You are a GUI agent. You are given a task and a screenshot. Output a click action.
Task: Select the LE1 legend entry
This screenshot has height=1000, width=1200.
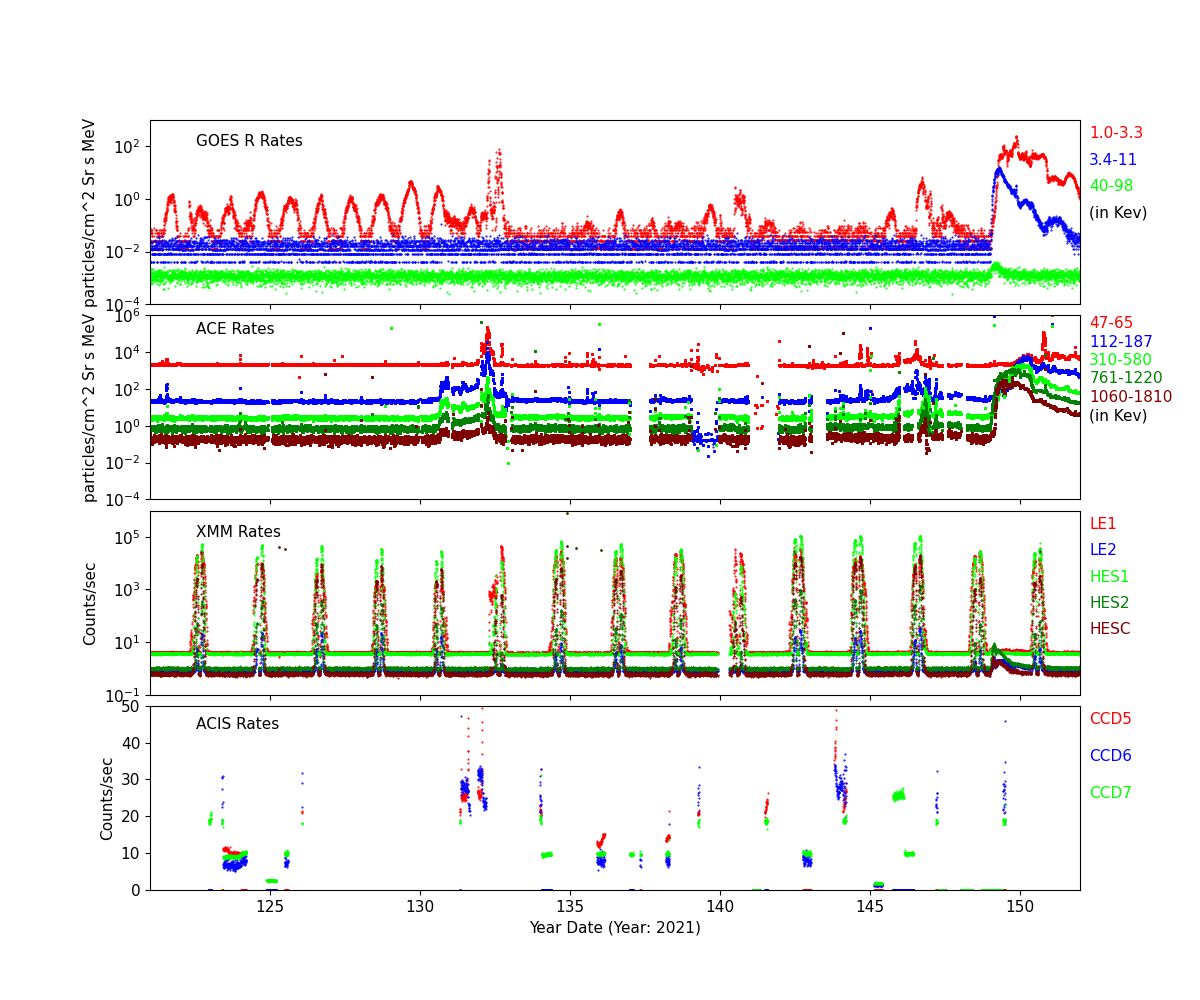tap(1102, 524)
